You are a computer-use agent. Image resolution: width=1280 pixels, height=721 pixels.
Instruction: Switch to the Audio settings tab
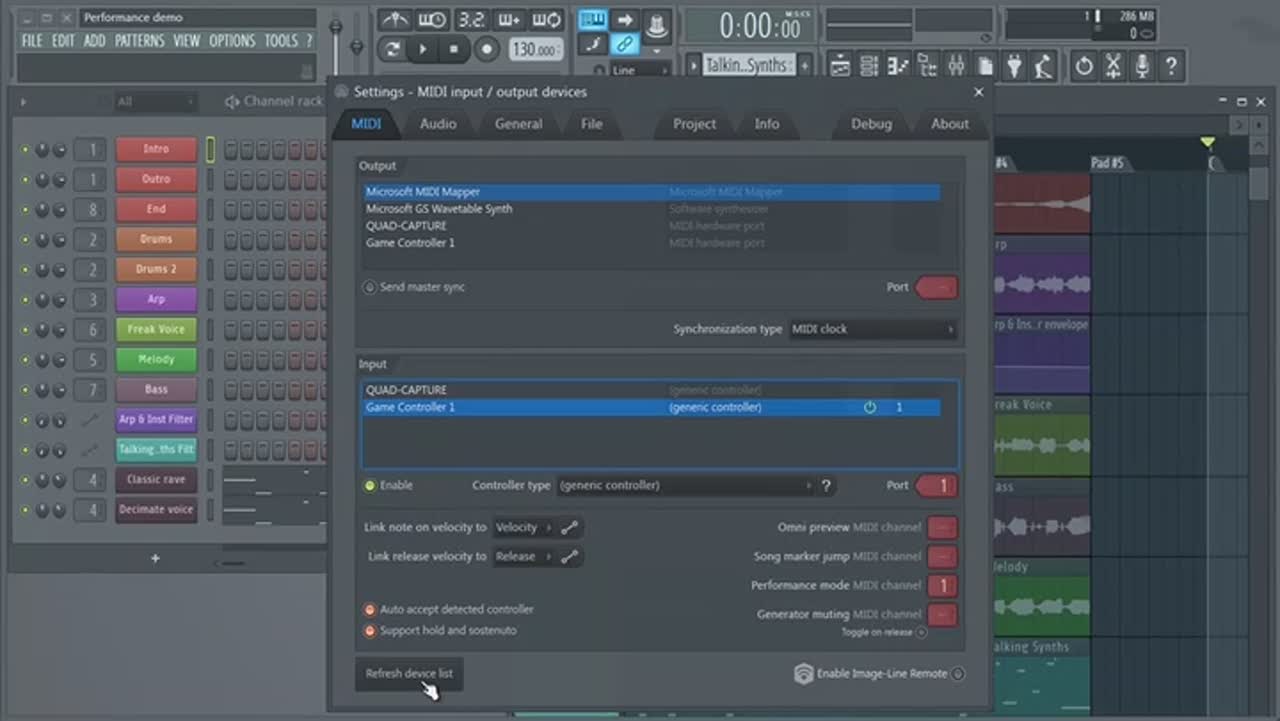pos(438,124)
